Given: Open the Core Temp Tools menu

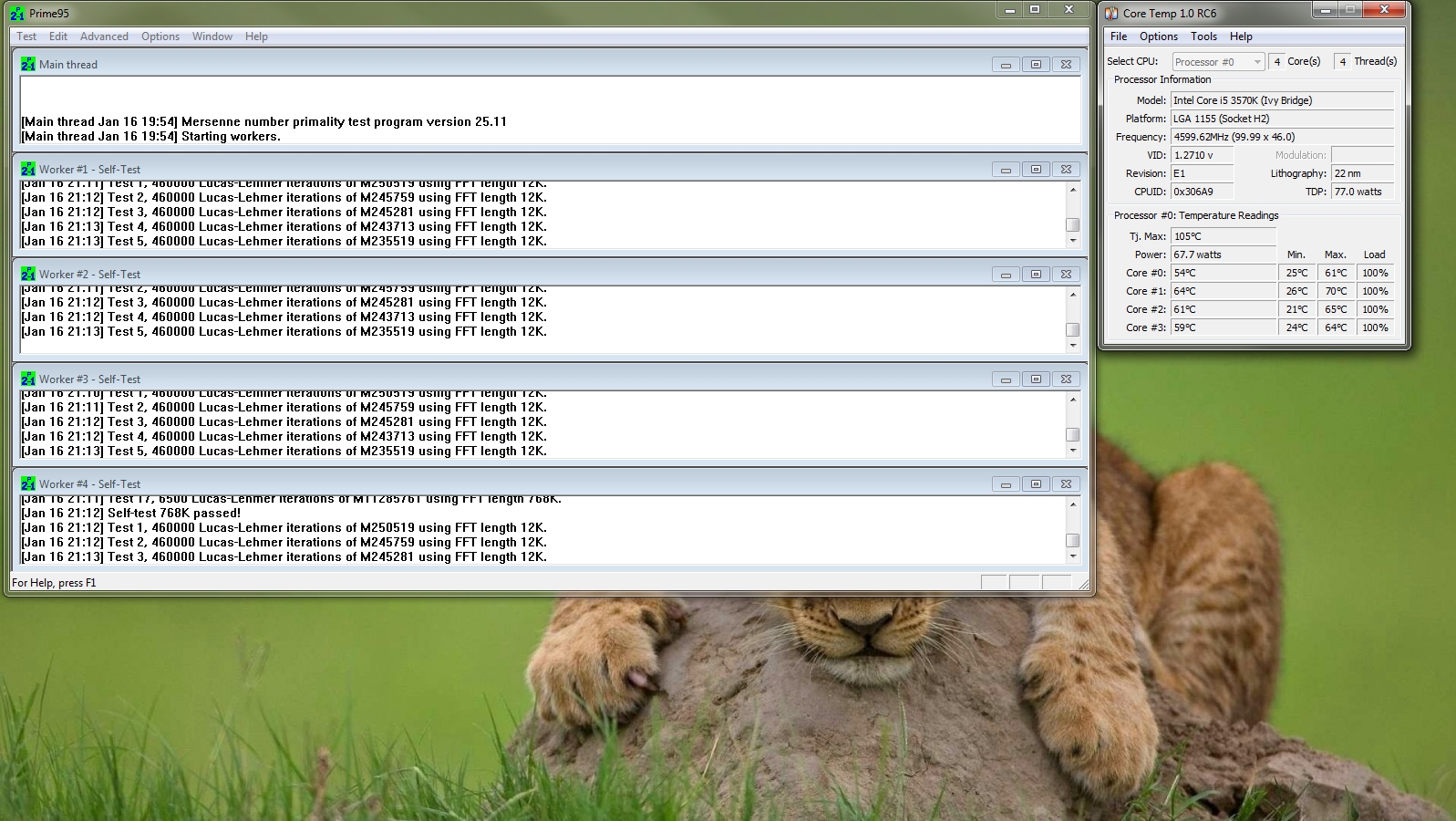Looking at the screenshot, I should (x=1203, y=36).
